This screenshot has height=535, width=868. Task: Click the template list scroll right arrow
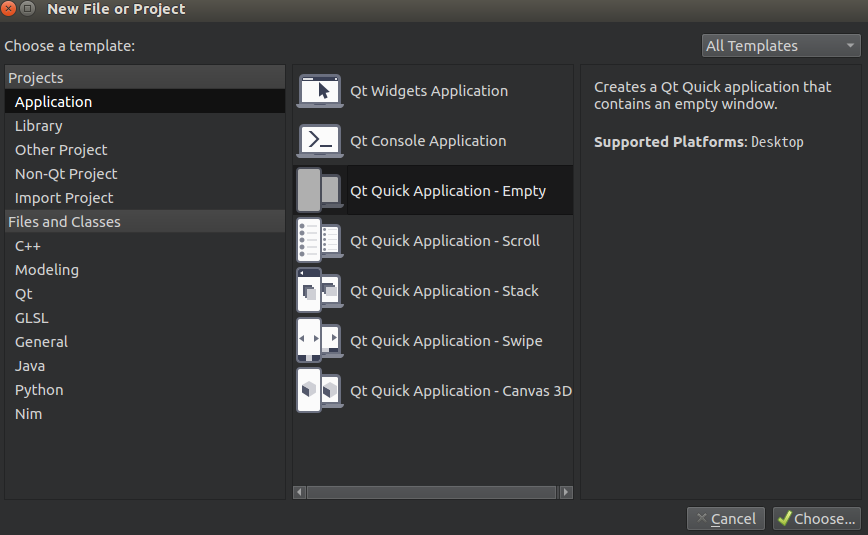566,492
